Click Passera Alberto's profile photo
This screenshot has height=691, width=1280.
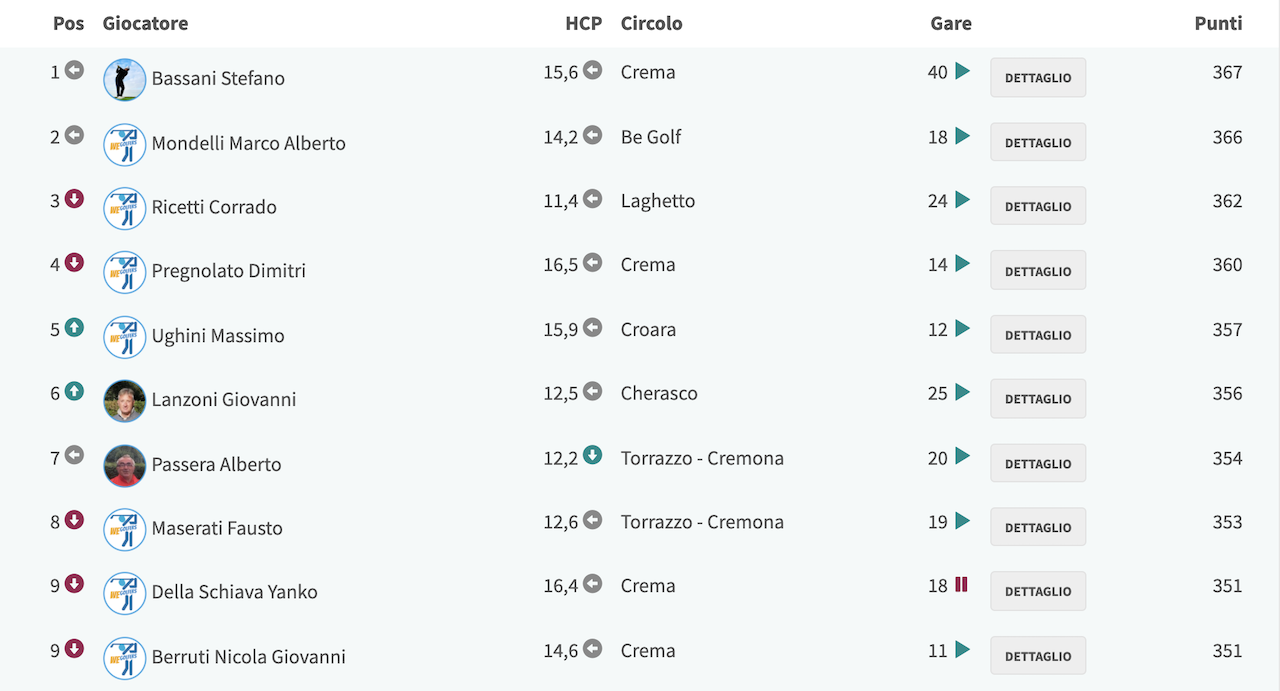click(x=125, y=465)
